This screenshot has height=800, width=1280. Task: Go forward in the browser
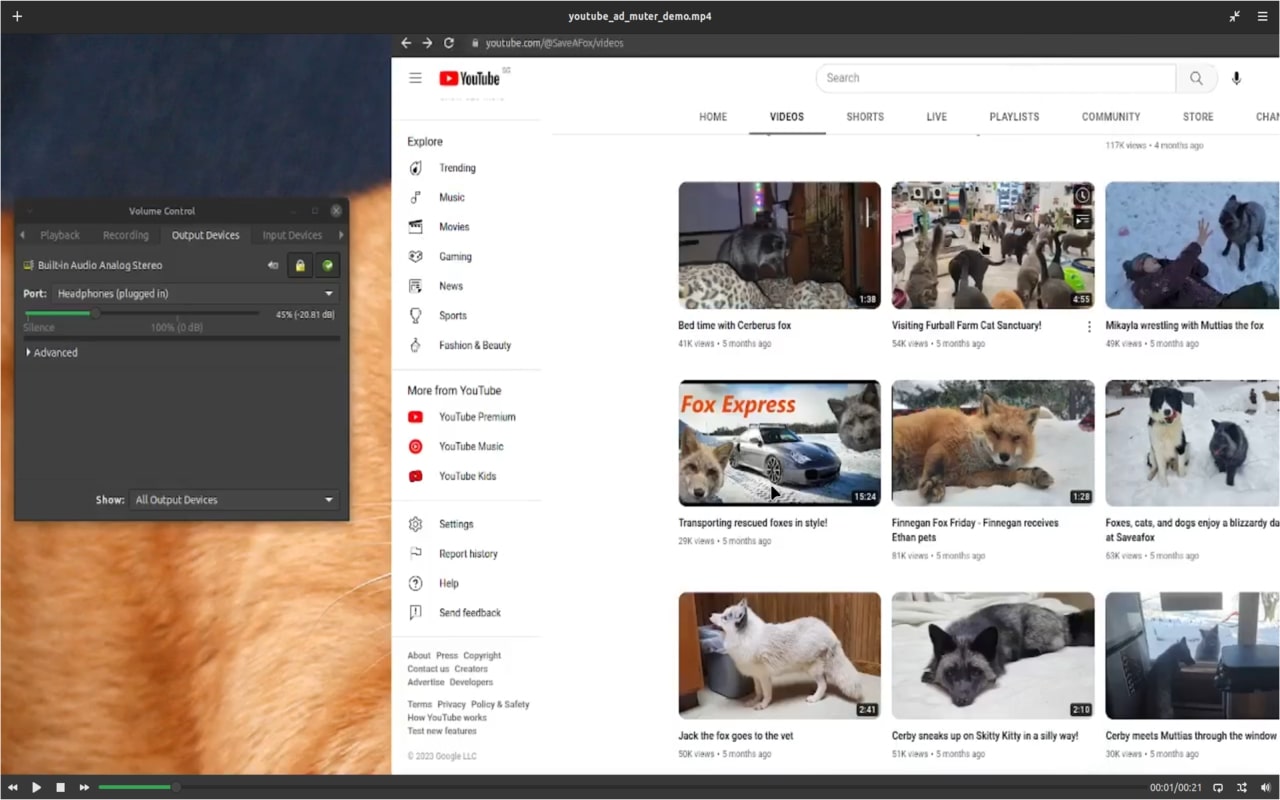pos(427,43)
